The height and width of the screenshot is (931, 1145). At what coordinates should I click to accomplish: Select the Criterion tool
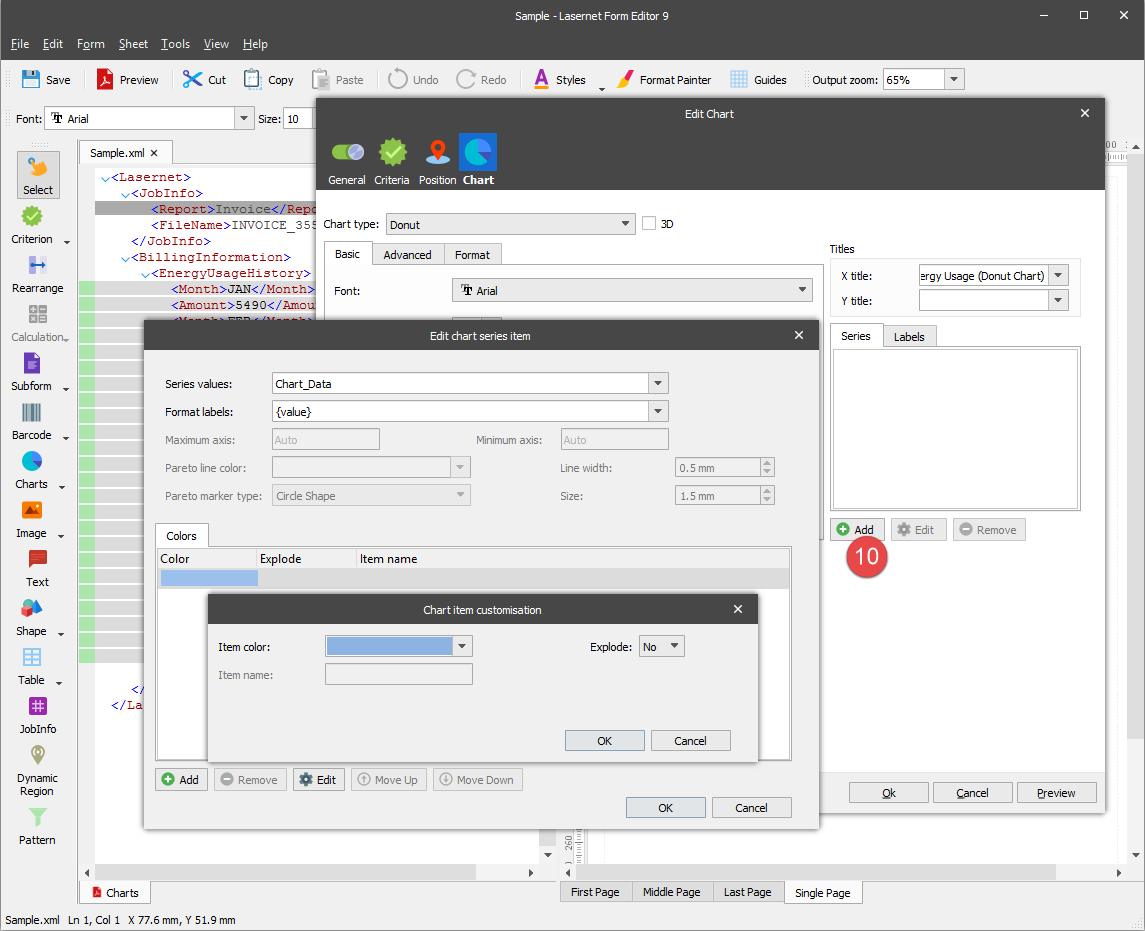32,224
